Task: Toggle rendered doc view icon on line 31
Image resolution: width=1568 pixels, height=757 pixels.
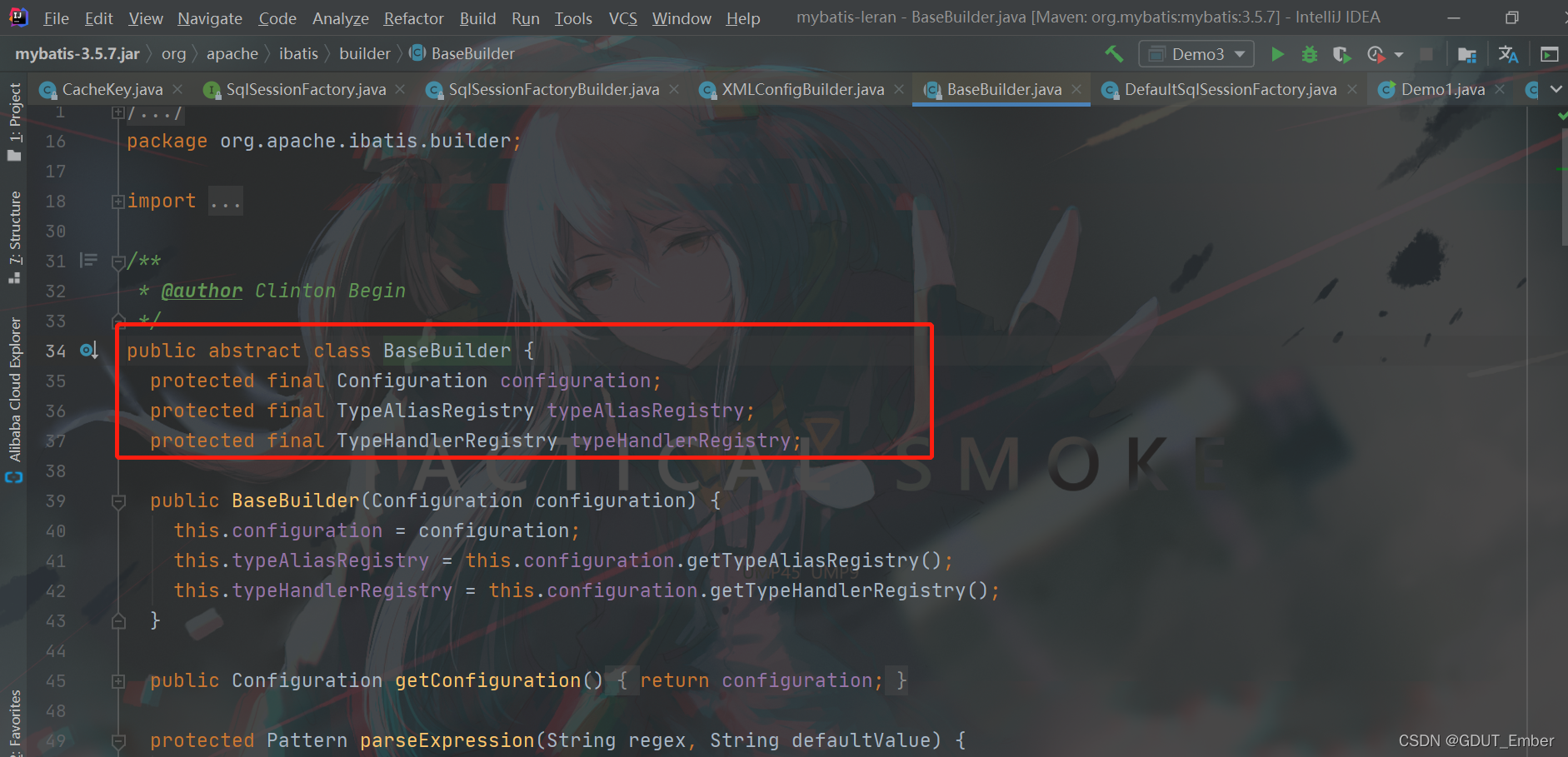Action: click(88, 261)
